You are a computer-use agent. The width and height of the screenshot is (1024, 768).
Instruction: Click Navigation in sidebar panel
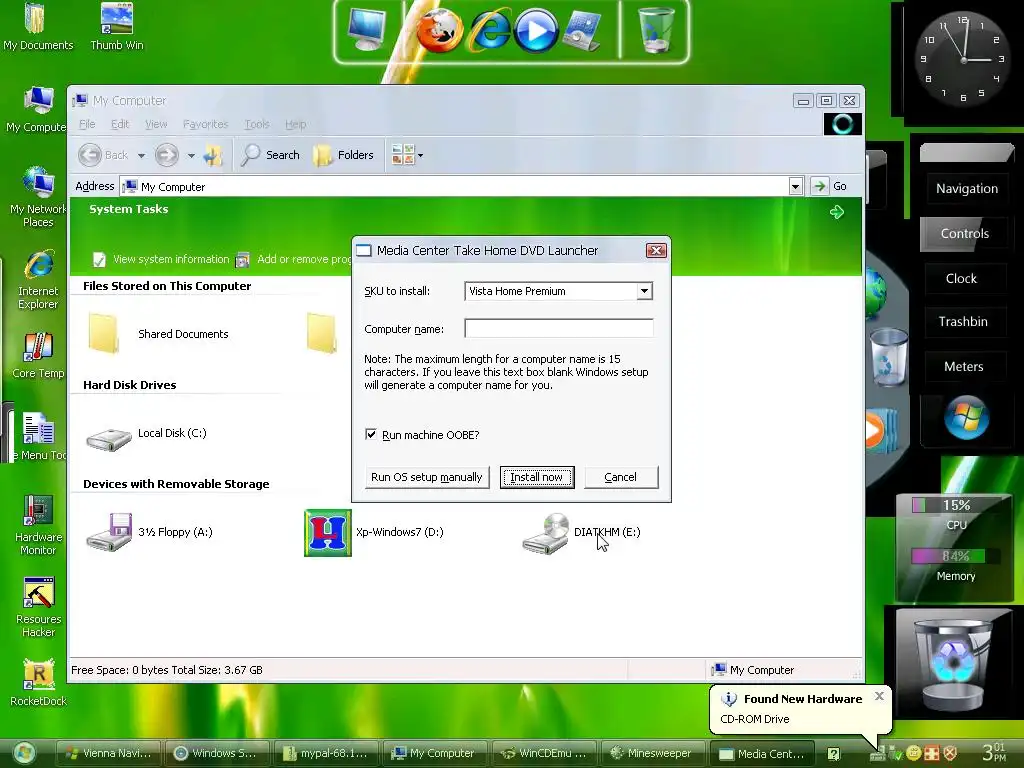tap(967, 189)
